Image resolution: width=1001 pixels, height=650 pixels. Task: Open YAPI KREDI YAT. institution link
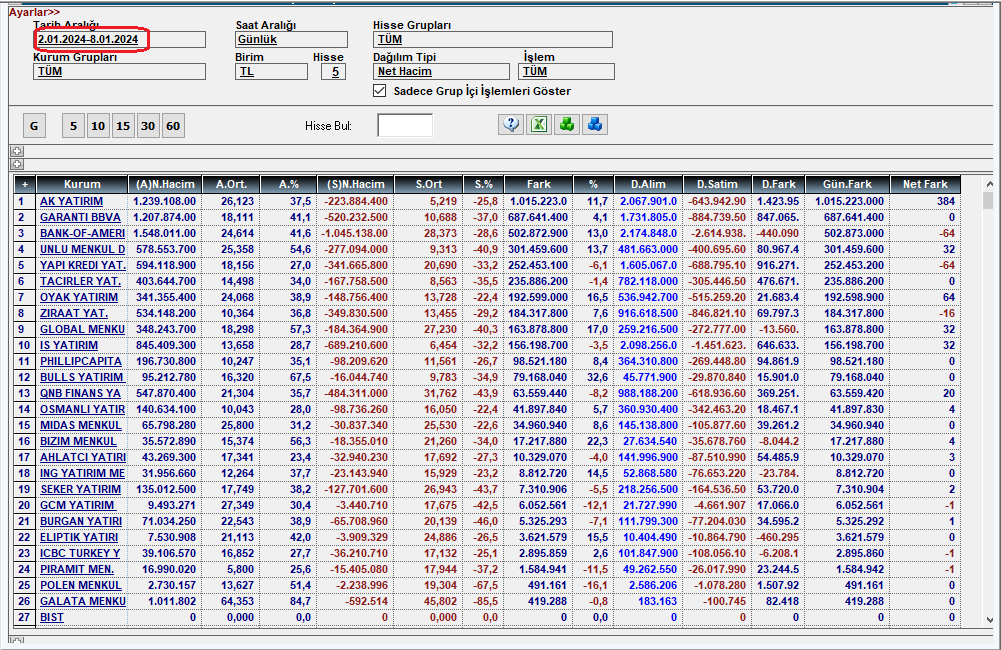click(x=83, y=265)
